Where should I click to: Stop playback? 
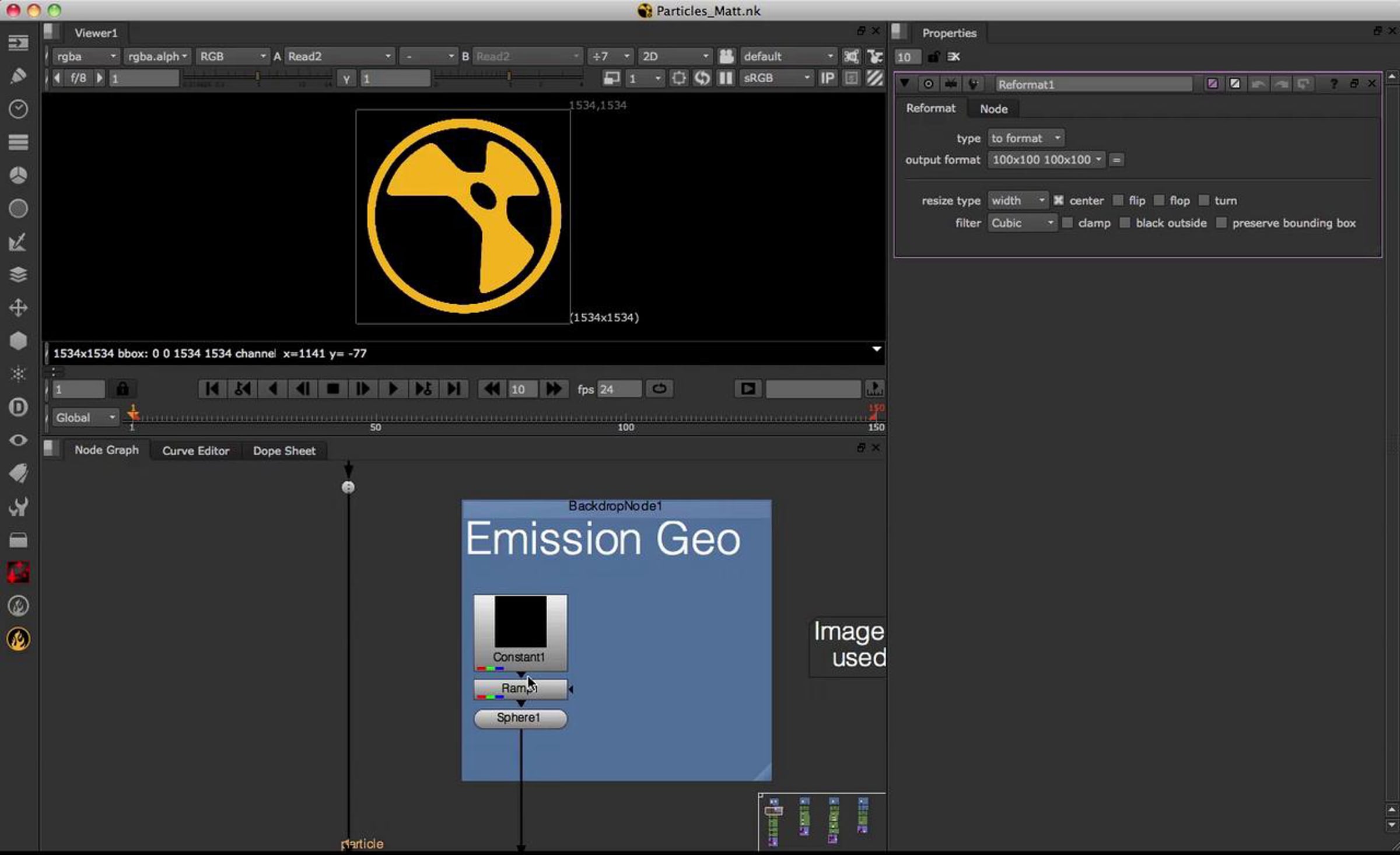tap(333, 389)
